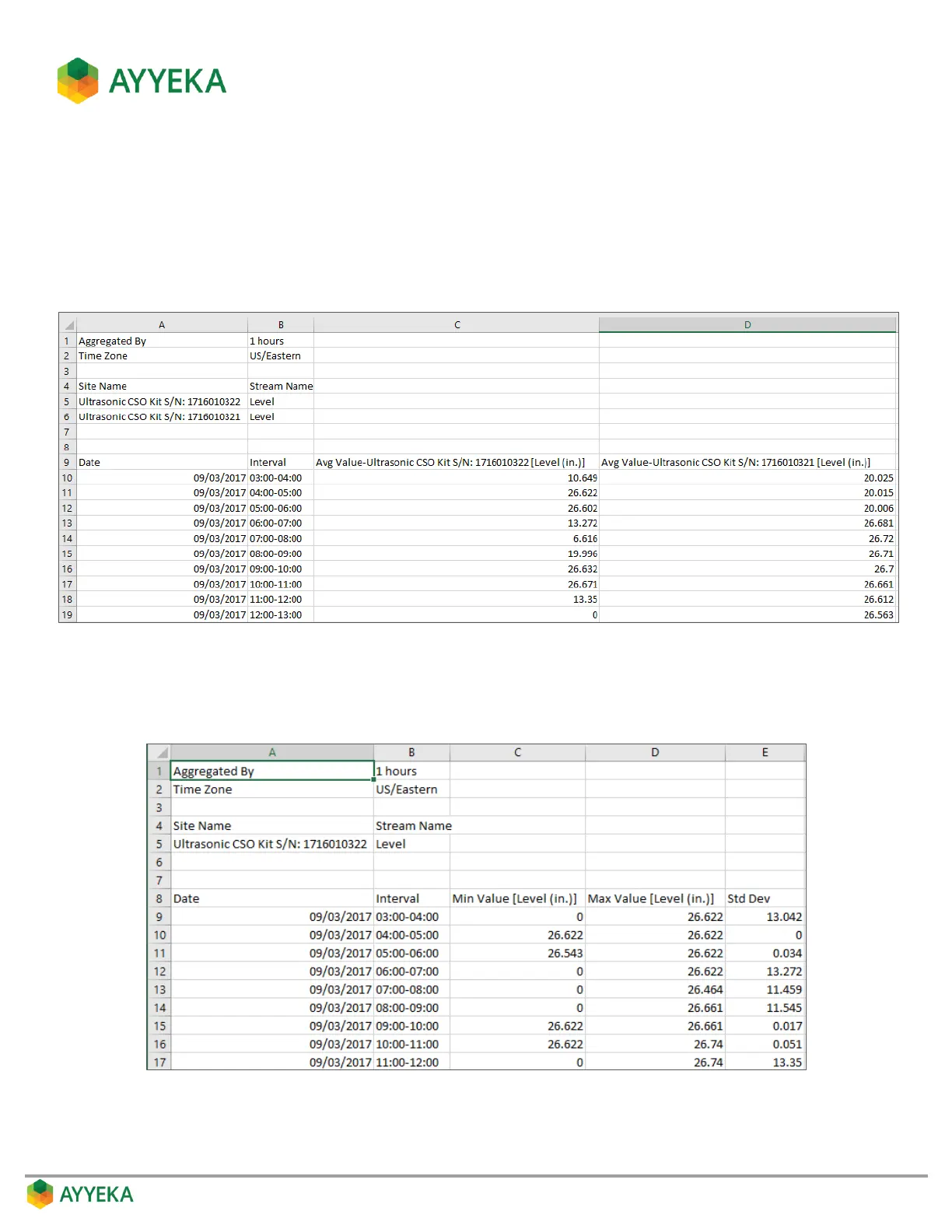The image size is (952, 1232).
Task: Click Std Dev cell showing 13.042
Action: coord(765,917)
